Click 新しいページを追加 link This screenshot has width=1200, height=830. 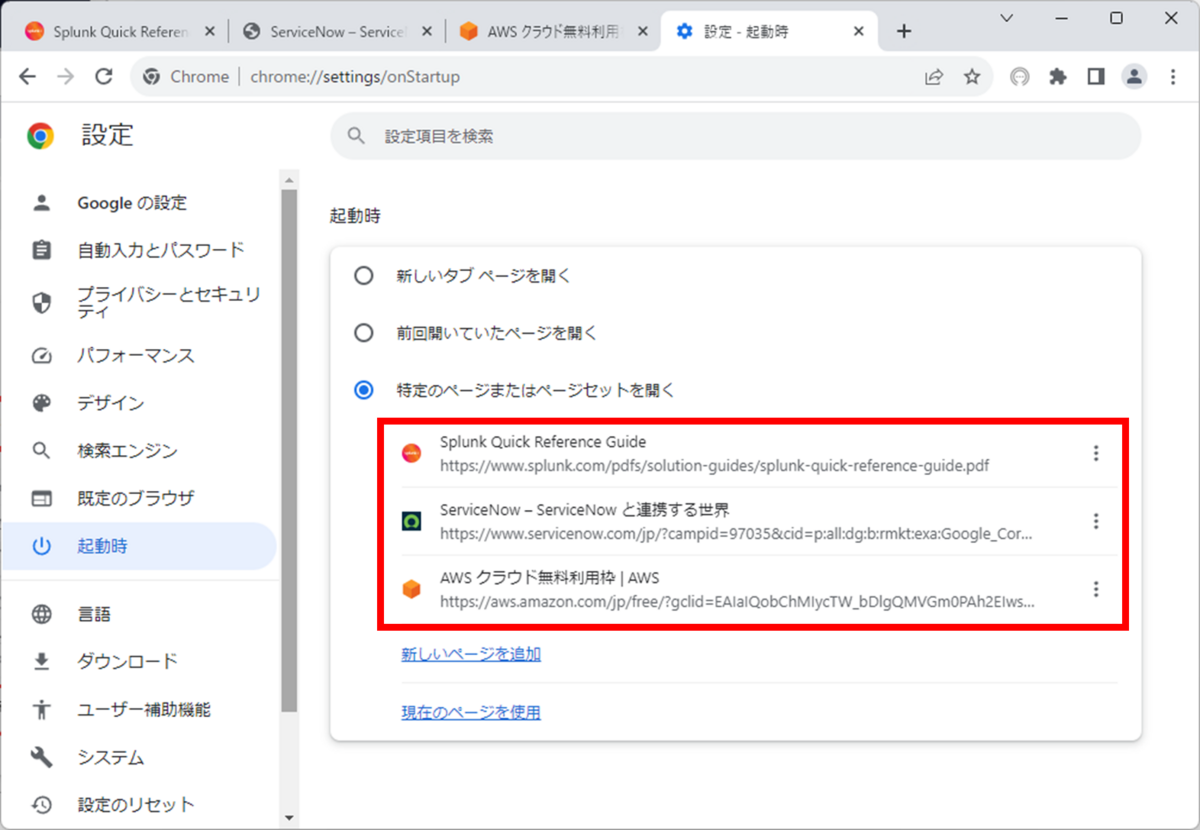tap(471, 654)
